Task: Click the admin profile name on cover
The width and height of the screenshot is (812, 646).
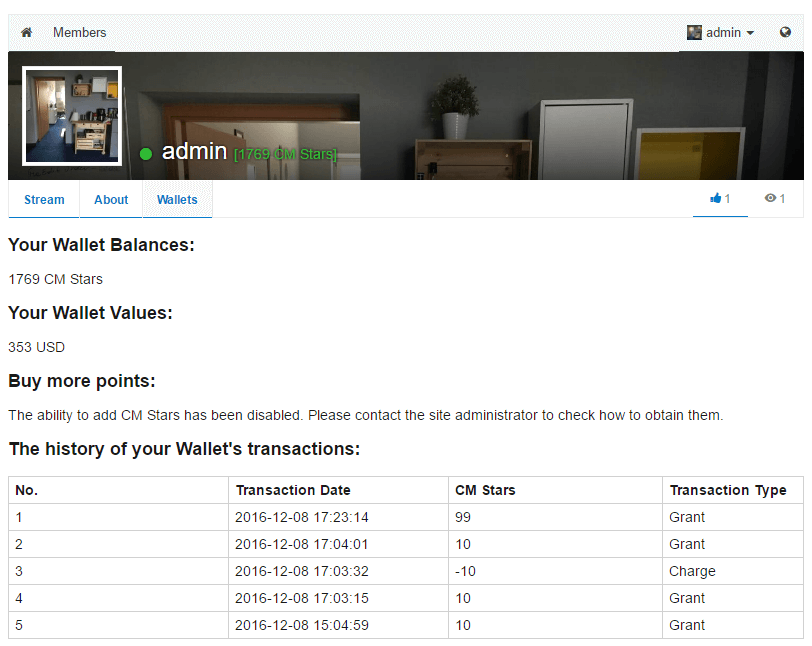Action: 194,151
